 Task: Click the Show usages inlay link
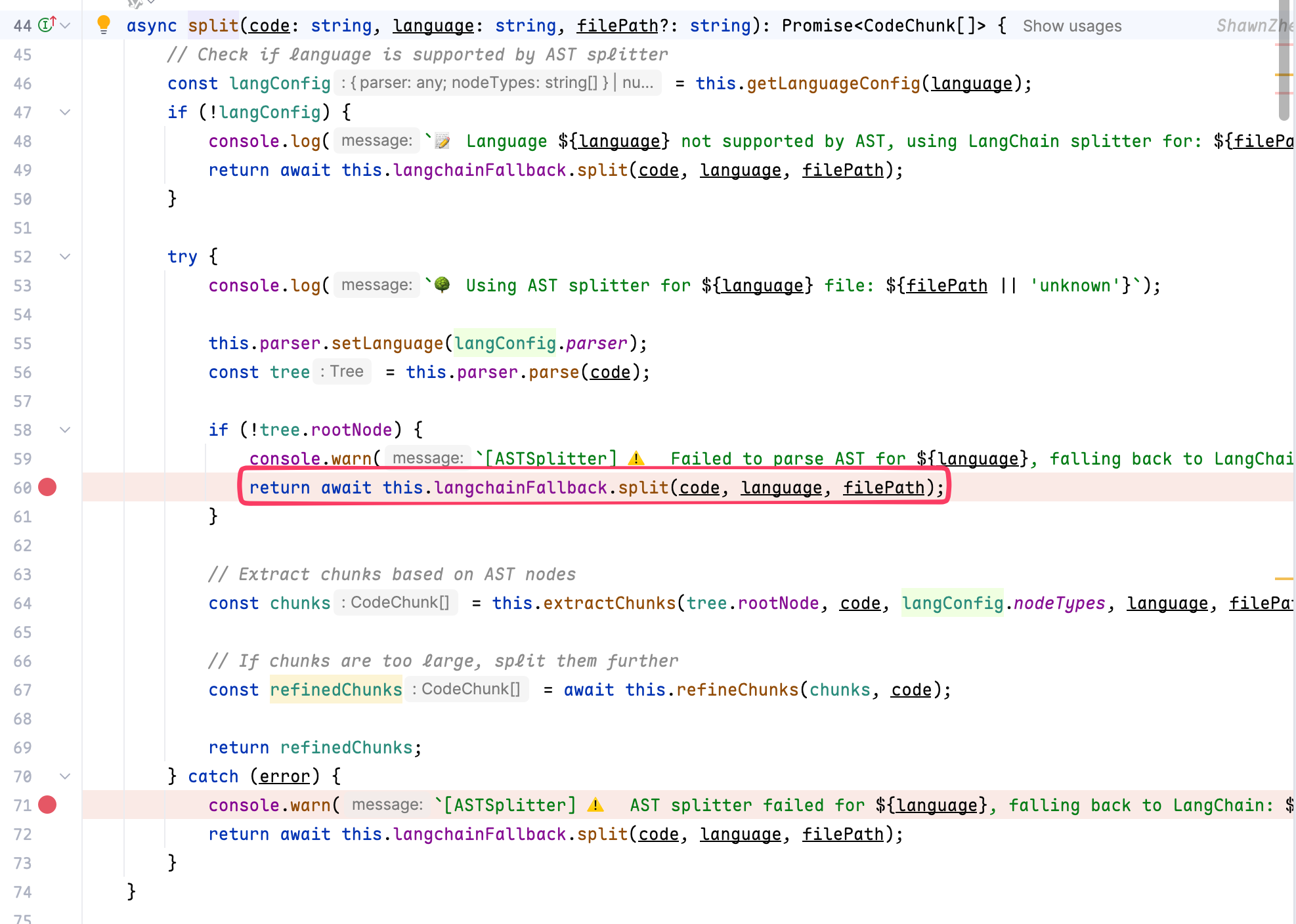pyautogui.click(x=1071, y=26)
